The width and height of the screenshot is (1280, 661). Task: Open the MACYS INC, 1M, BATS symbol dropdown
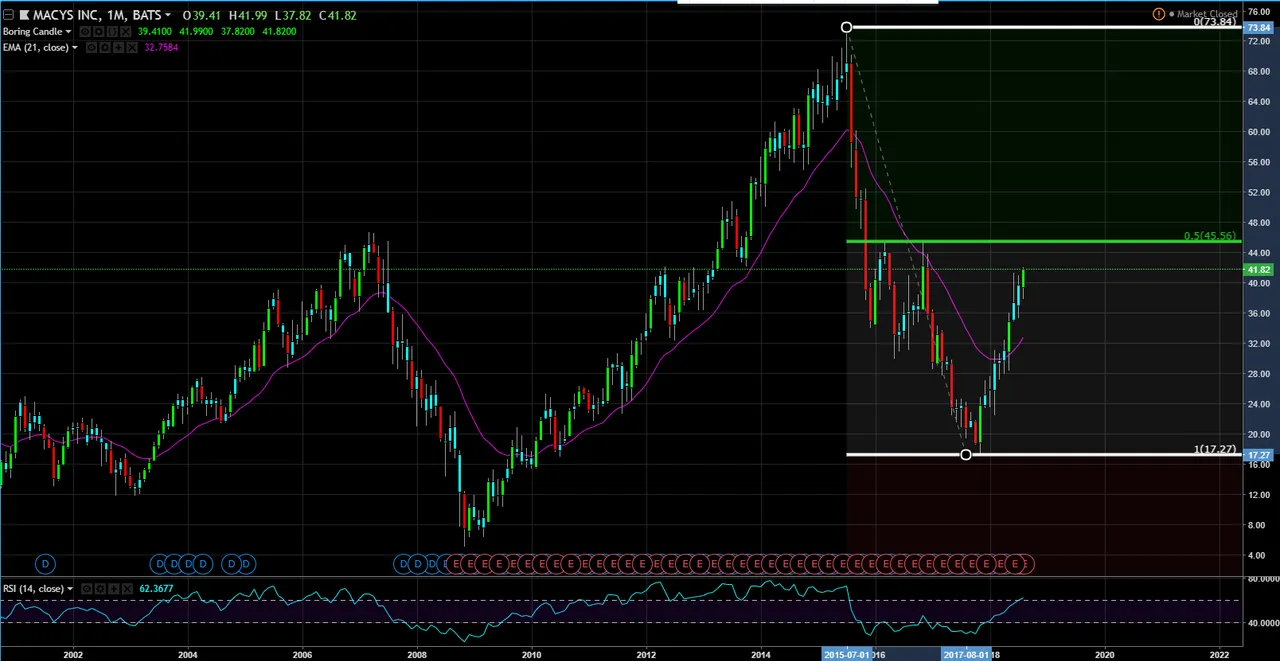166,15
